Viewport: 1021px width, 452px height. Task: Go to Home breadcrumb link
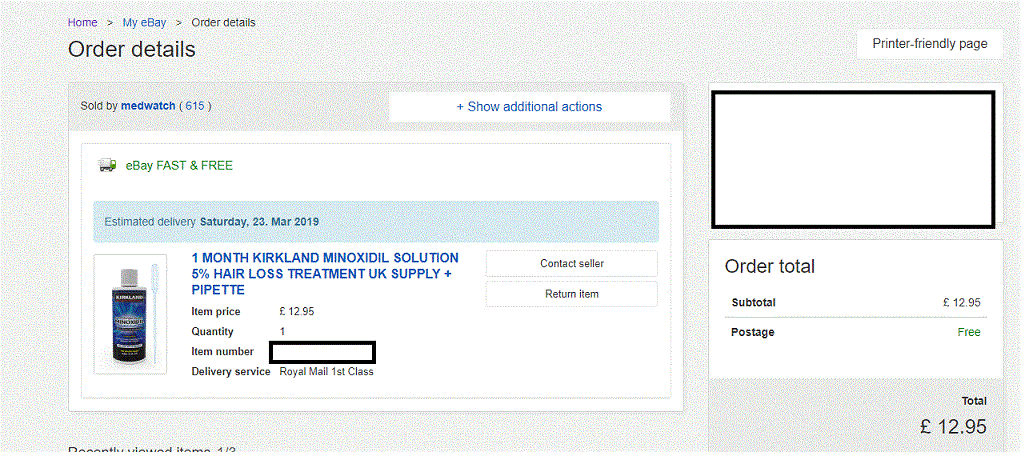pyautogui.click(x=83, y=23)
